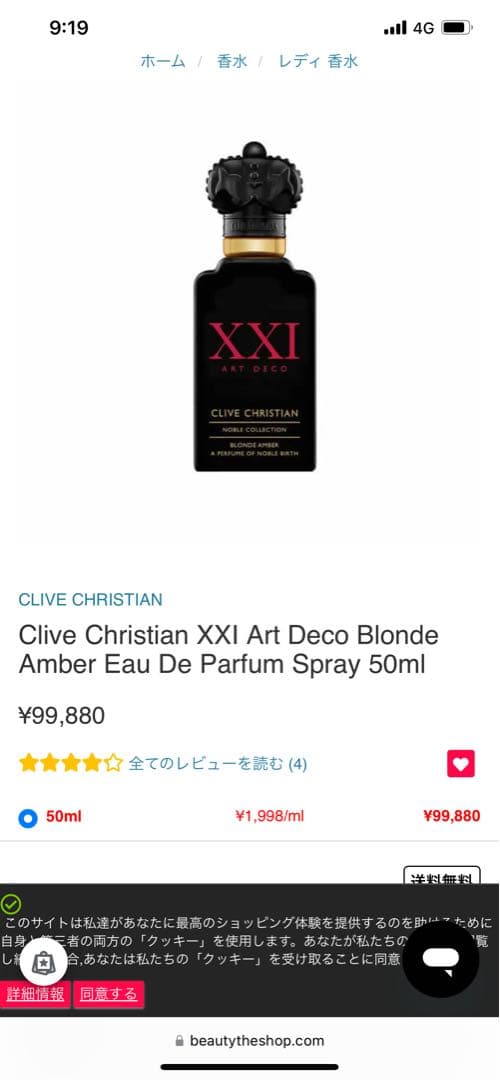Tap the shopping bag rewards icon
The width and height of the screenshot is (500, 1080).
[x=44, y=962]
